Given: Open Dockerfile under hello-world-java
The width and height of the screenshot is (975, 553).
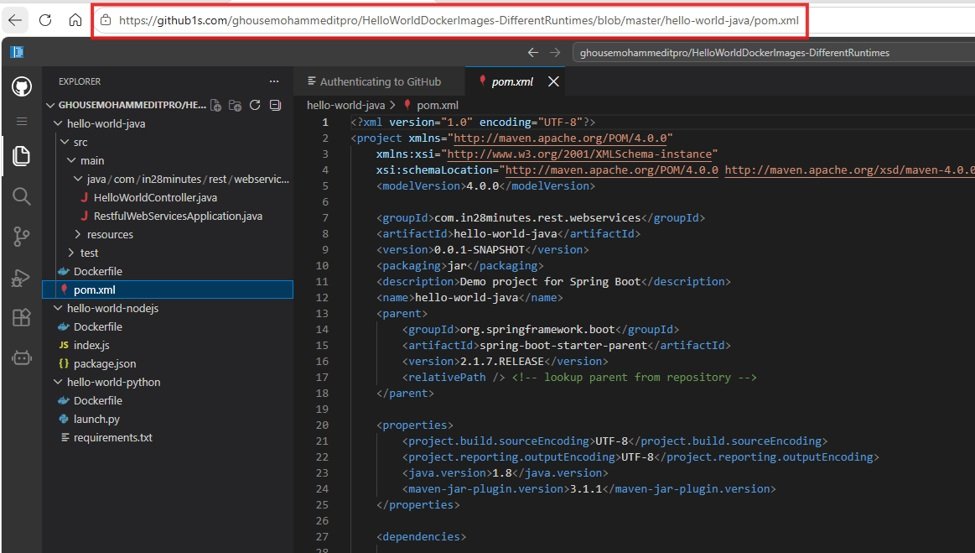Looking at the screenshot, I should (x=98, y=271).
